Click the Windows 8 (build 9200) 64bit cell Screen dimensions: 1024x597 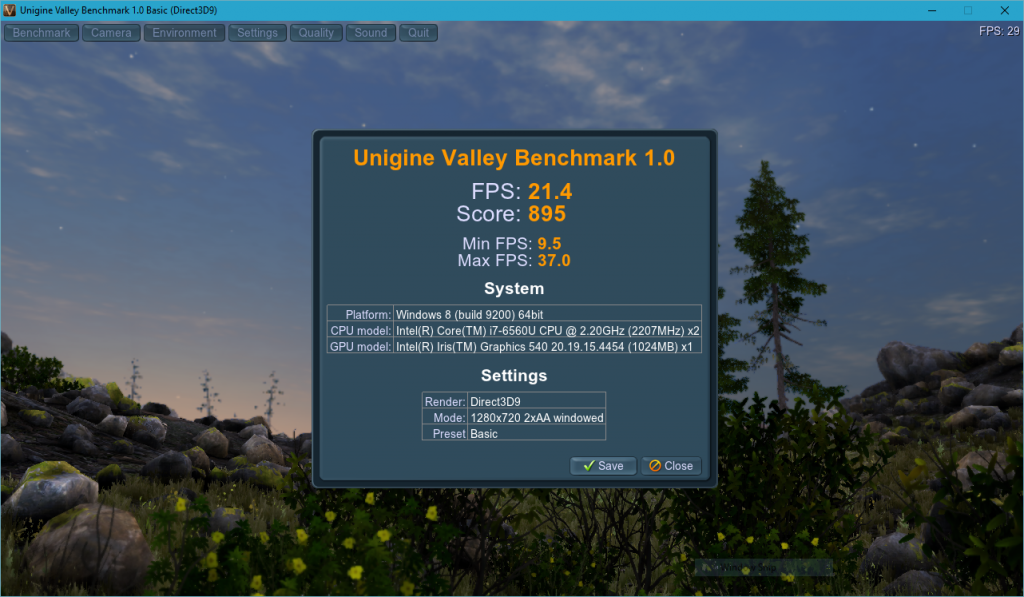click(x=547, y=314)
